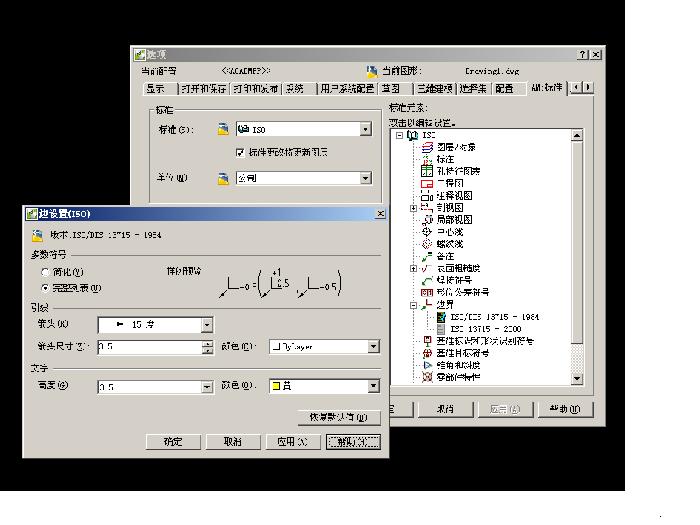700x525 pixels.
Task: Select the geometric tolerance symbol icon
Action: (427, 292)
